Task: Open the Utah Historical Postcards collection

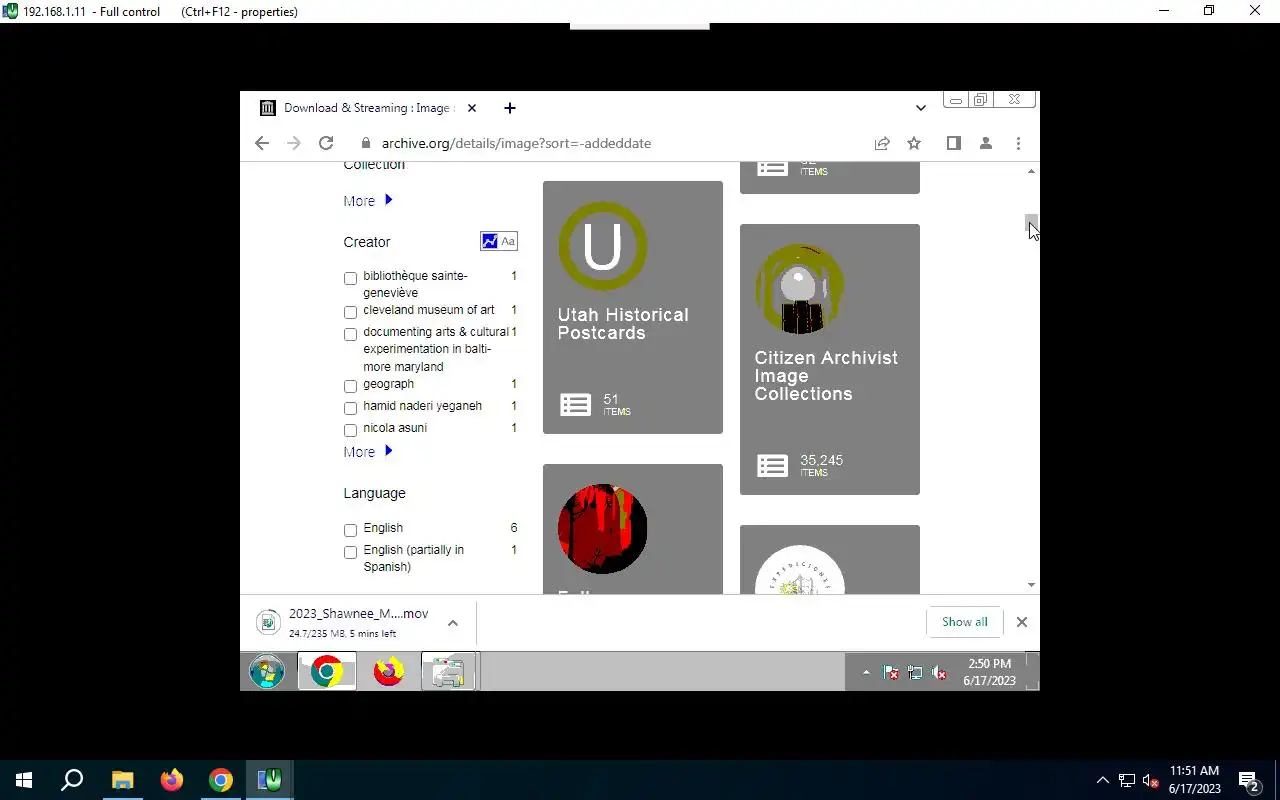Action: 623,324
